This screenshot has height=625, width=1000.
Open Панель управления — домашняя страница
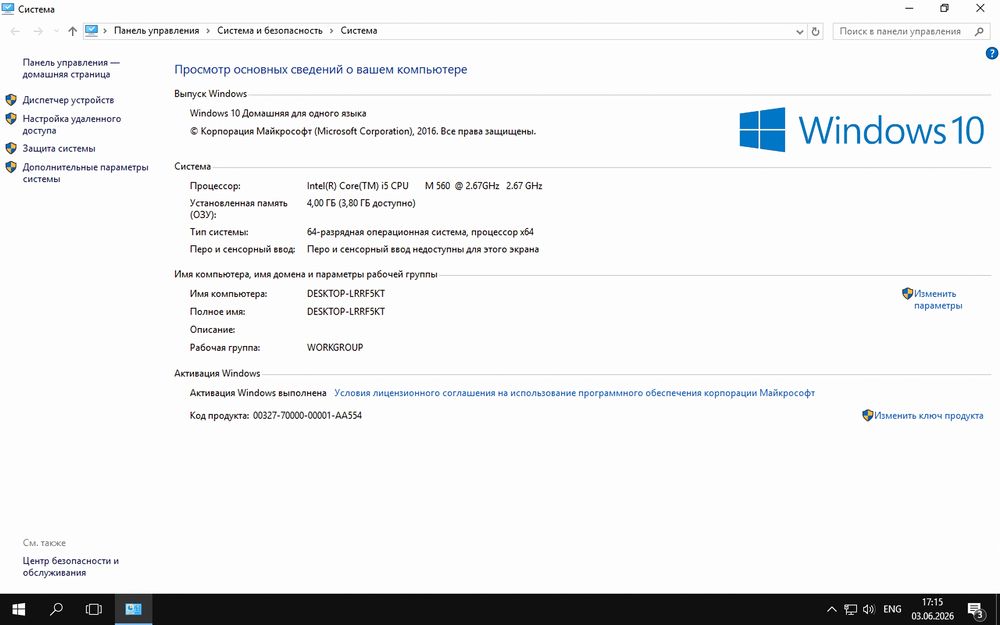[71, 68]
